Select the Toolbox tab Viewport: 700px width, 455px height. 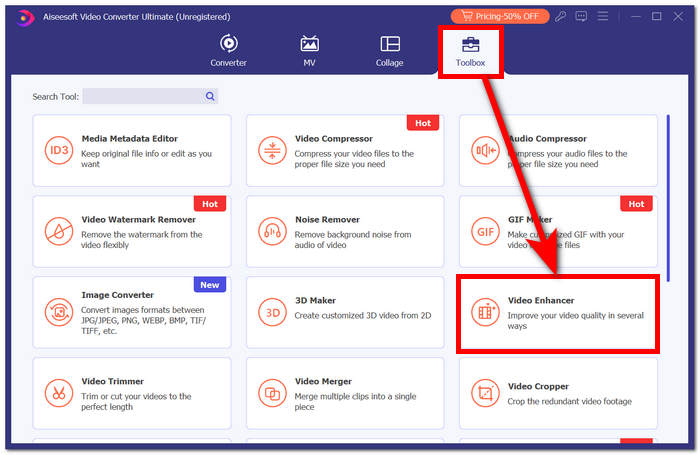click(x=471, y=51)
